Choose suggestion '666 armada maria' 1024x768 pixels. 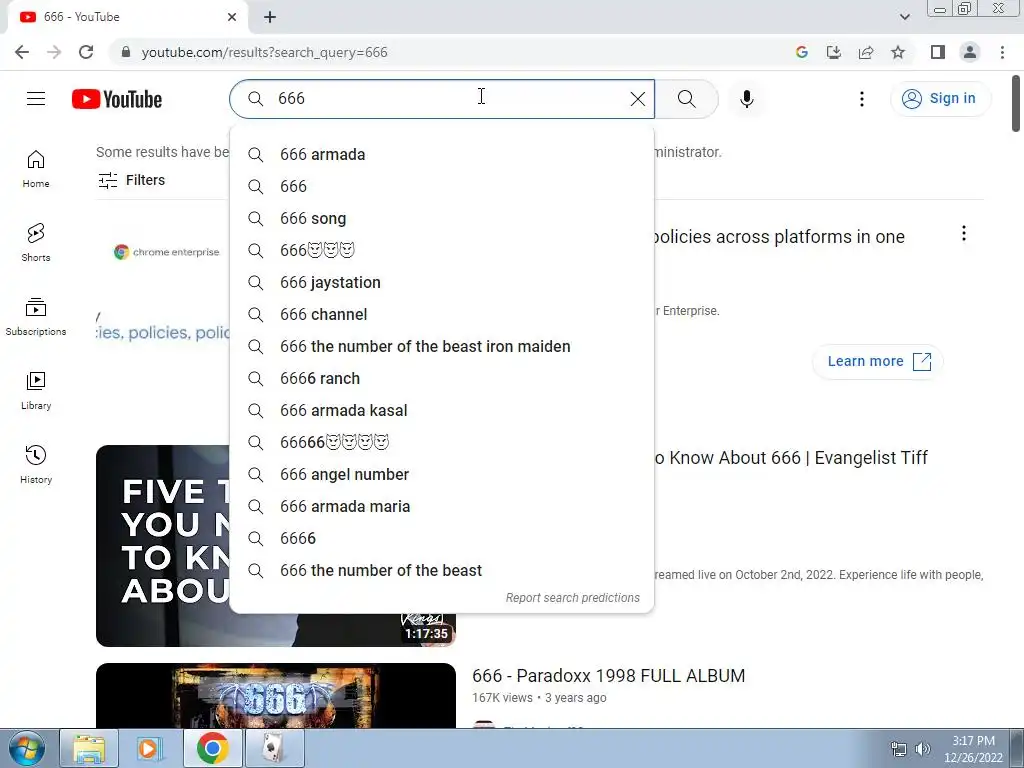tap(442, 506)
